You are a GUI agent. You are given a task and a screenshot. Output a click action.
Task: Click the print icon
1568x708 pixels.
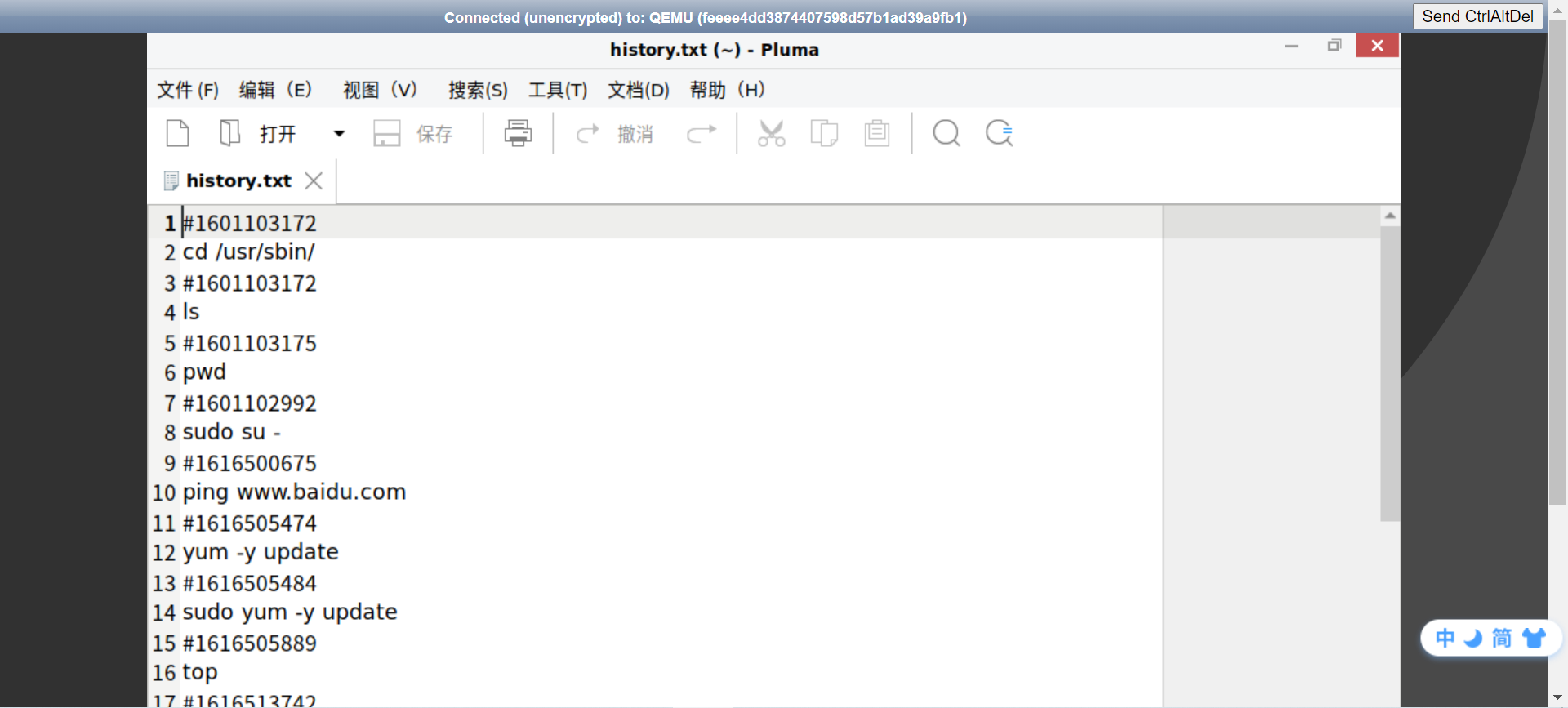point(518,133)
